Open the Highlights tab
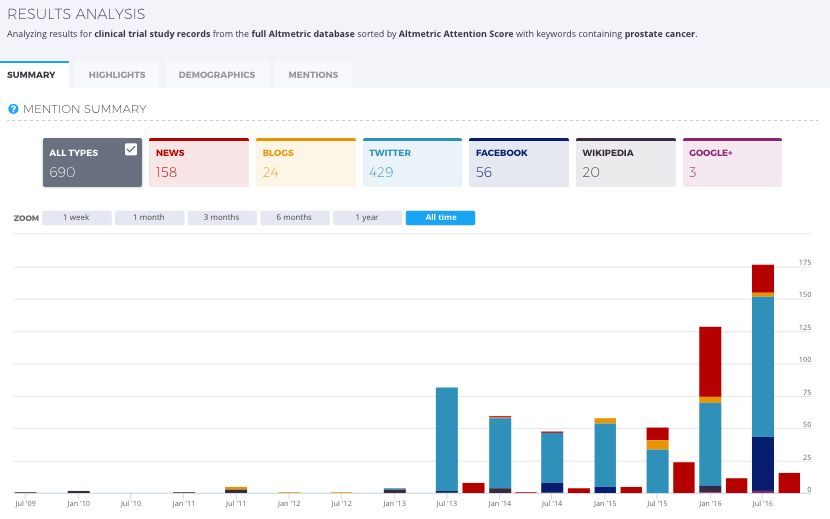Viewport: 830px width, 519px height. 117,75
